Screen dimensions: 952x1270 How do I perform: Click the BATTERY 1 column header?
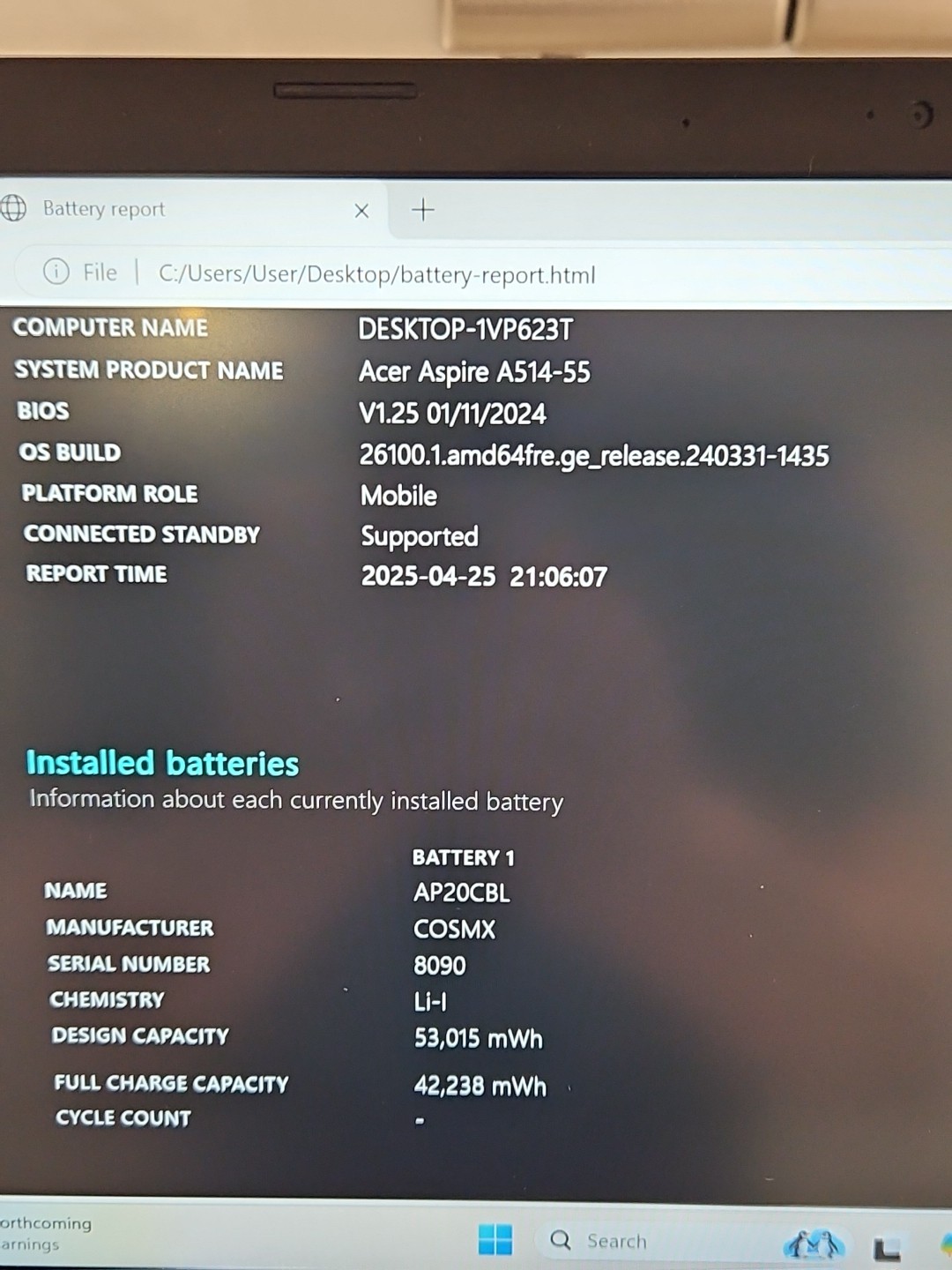click(463, 857)
